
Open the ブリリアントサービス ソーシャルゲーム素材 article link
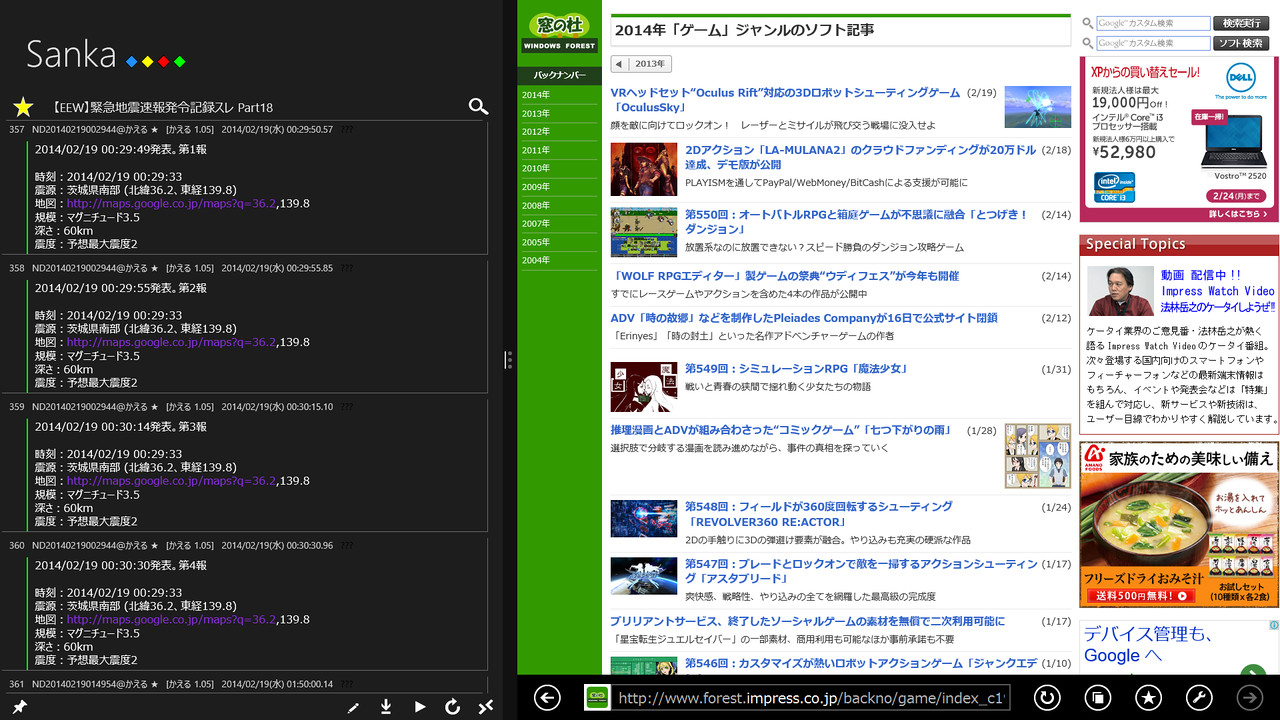(808, 622)
